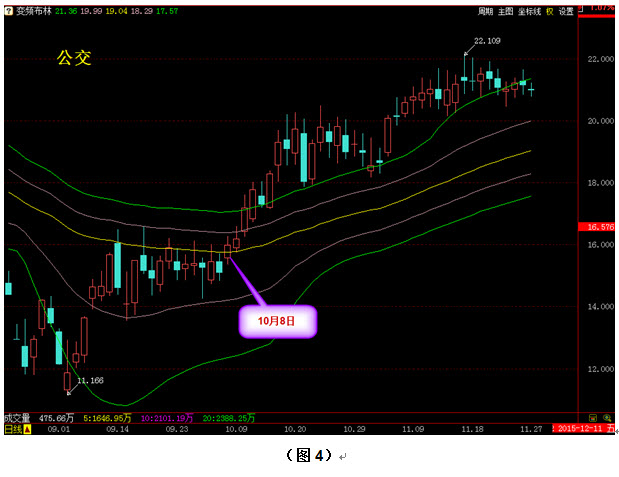The image size is (619, 477).
Task: Toggle the 坐标线 grid lines option
Action: click(529, 11)
